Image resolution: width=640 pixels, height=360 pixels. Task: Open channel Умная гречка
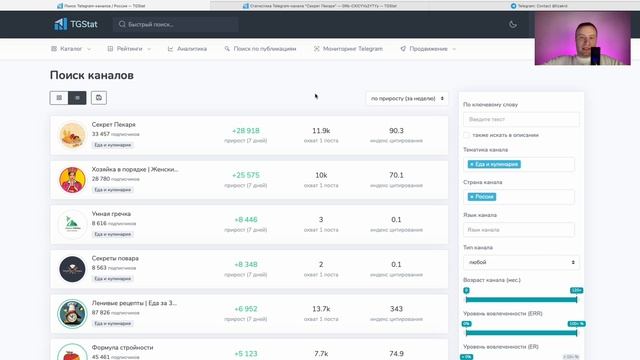pyautogui.click(x=111, y=213)
